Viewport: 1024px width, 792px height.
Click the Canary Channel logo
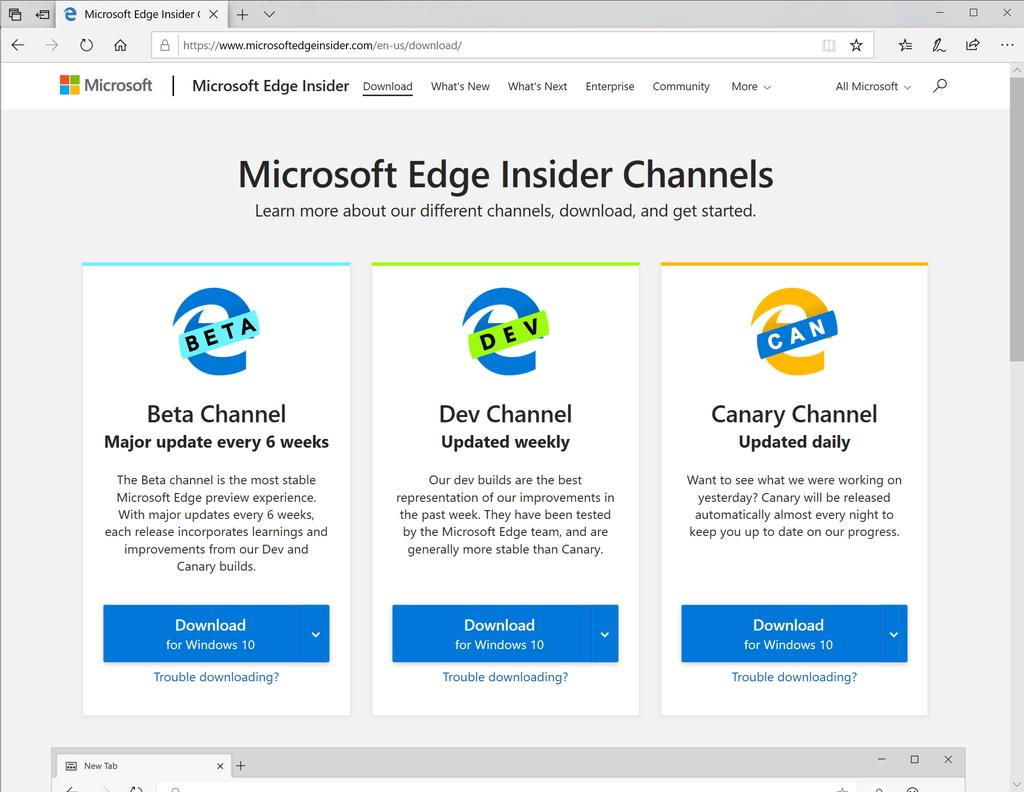tap(793, 330)
